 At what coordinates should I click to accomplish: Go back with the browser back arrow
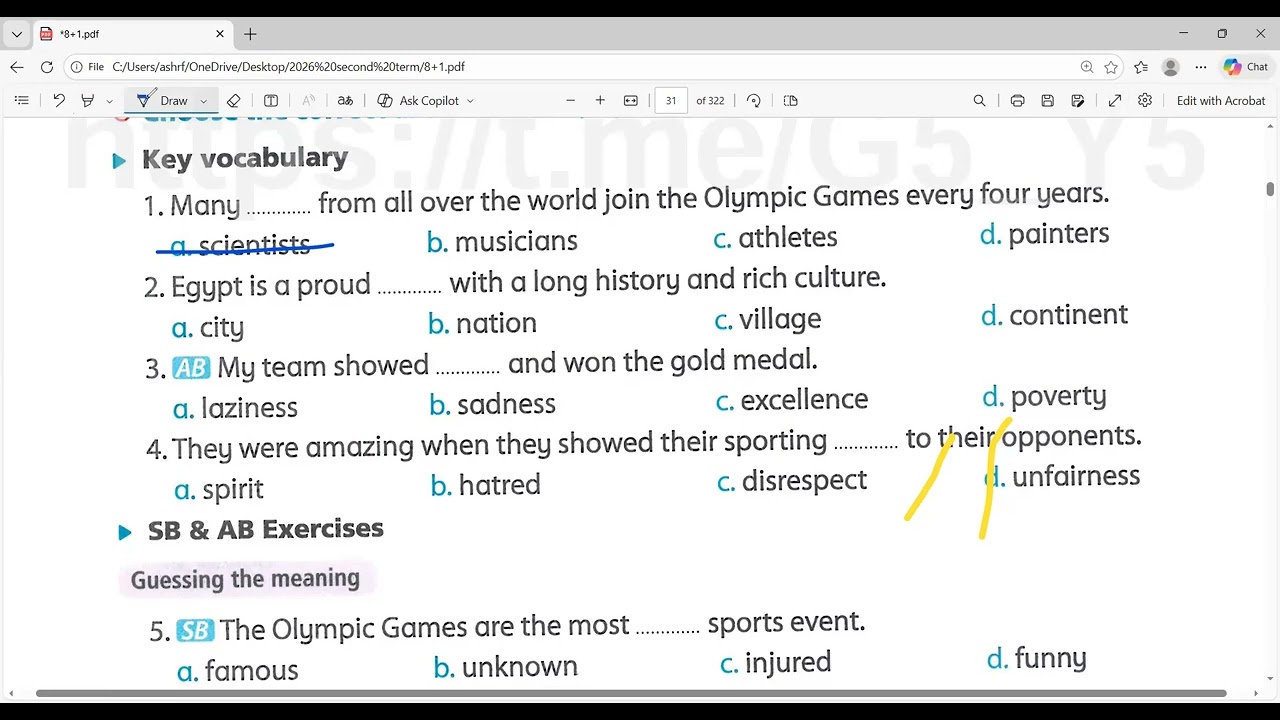17,67
